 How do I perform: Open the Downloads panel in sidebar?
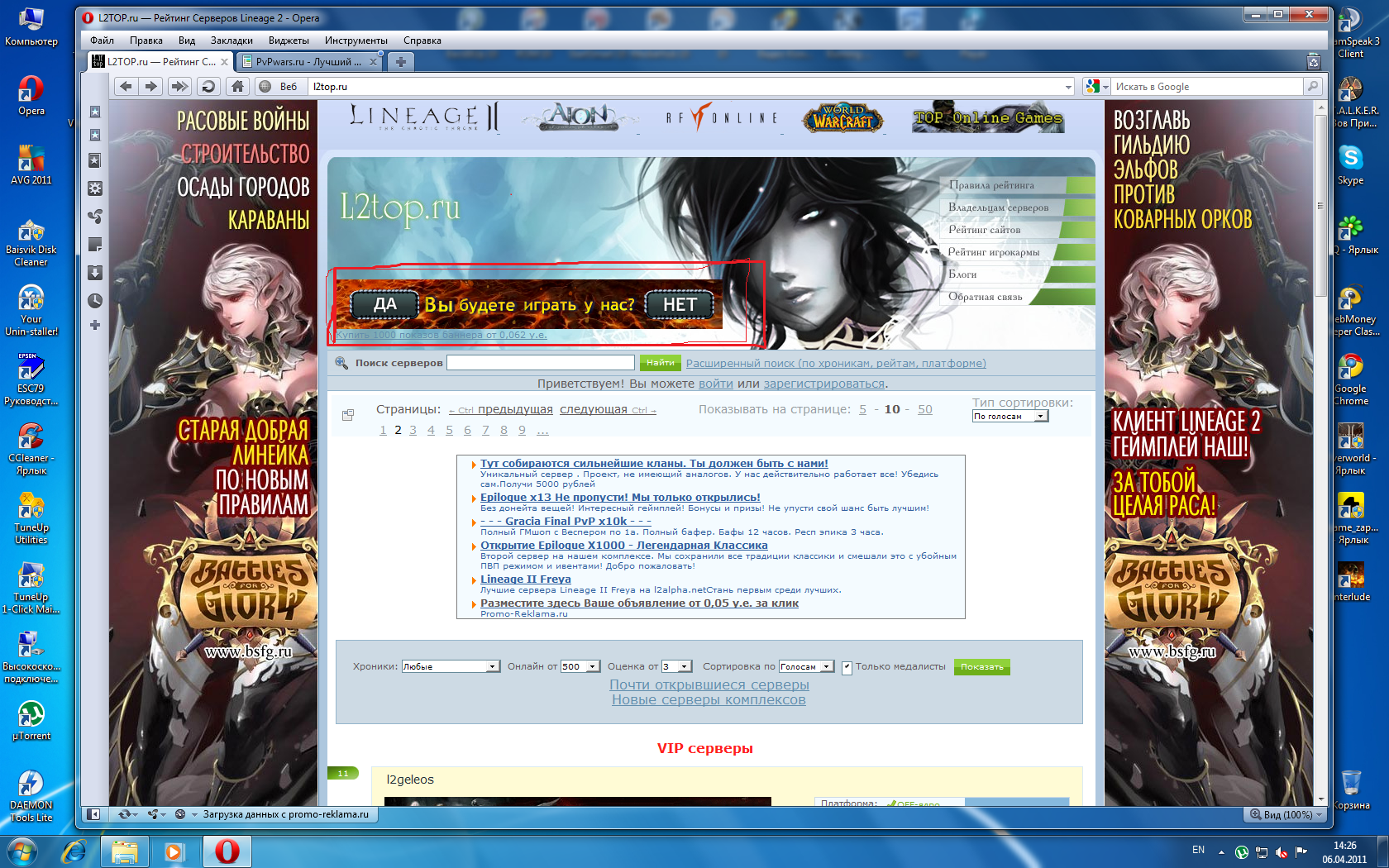(x=95, y=273)
